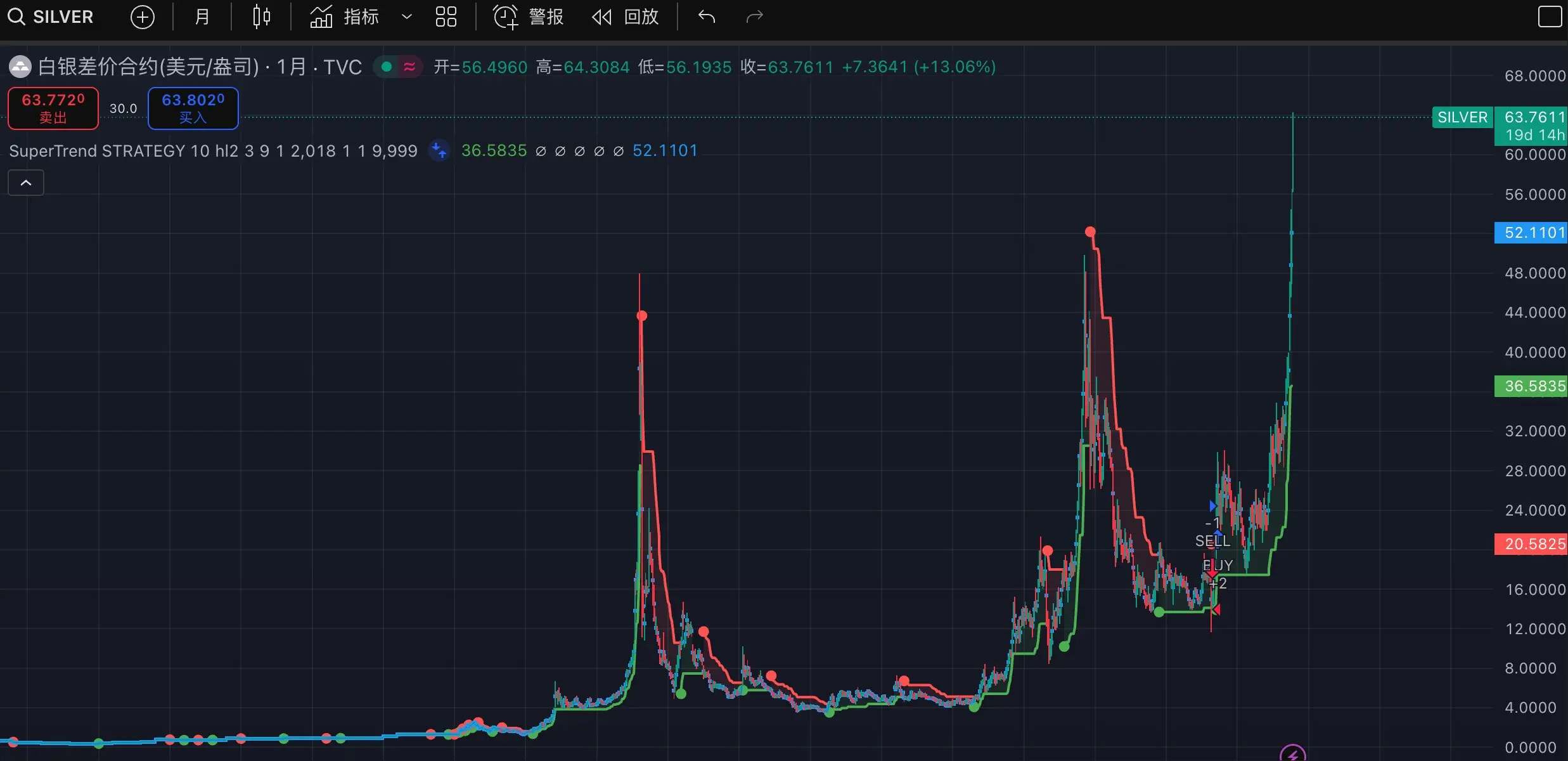Viewport: 1568px width, 761px height.
Task: Open the indicators (指标) menu
Action: pos(345,17)
